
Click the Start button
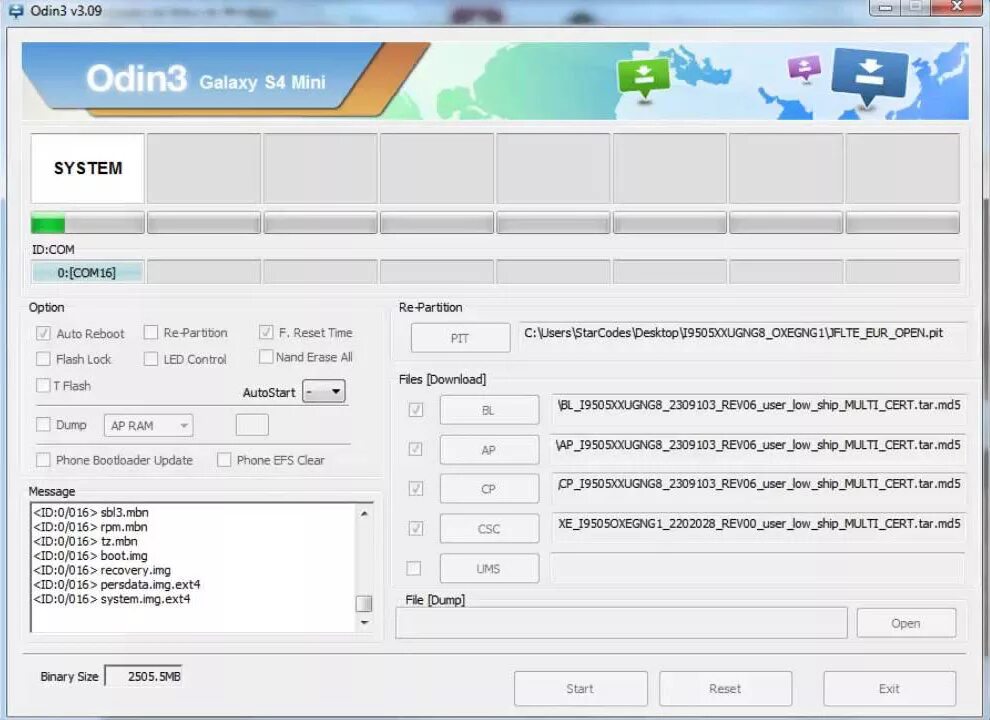point(581,688)
